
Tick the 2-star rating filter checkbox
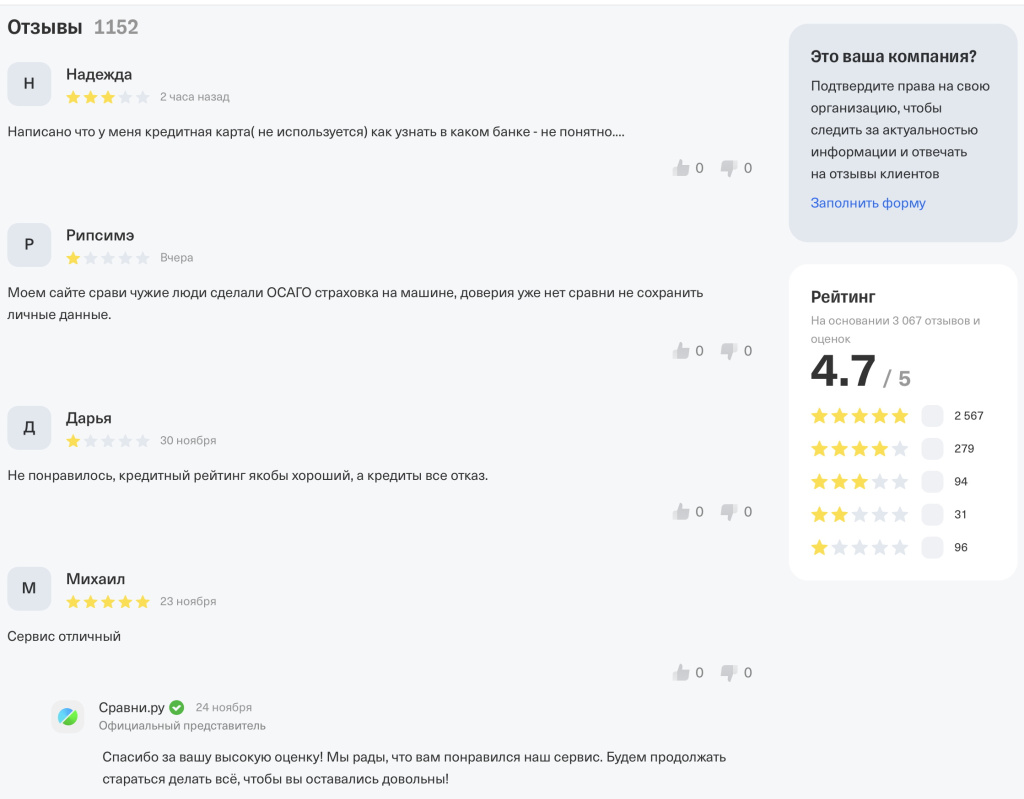click(932, 515)
